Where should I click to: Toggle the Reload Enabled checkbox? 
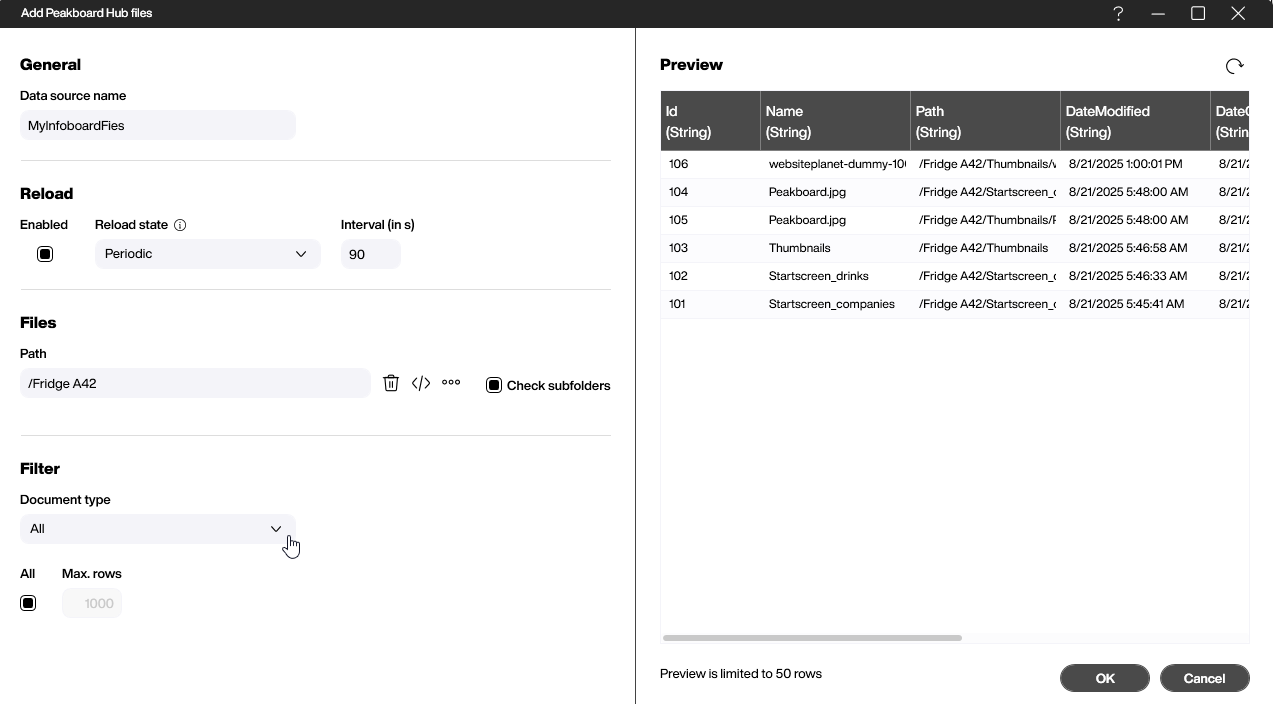tap(45, 254)
